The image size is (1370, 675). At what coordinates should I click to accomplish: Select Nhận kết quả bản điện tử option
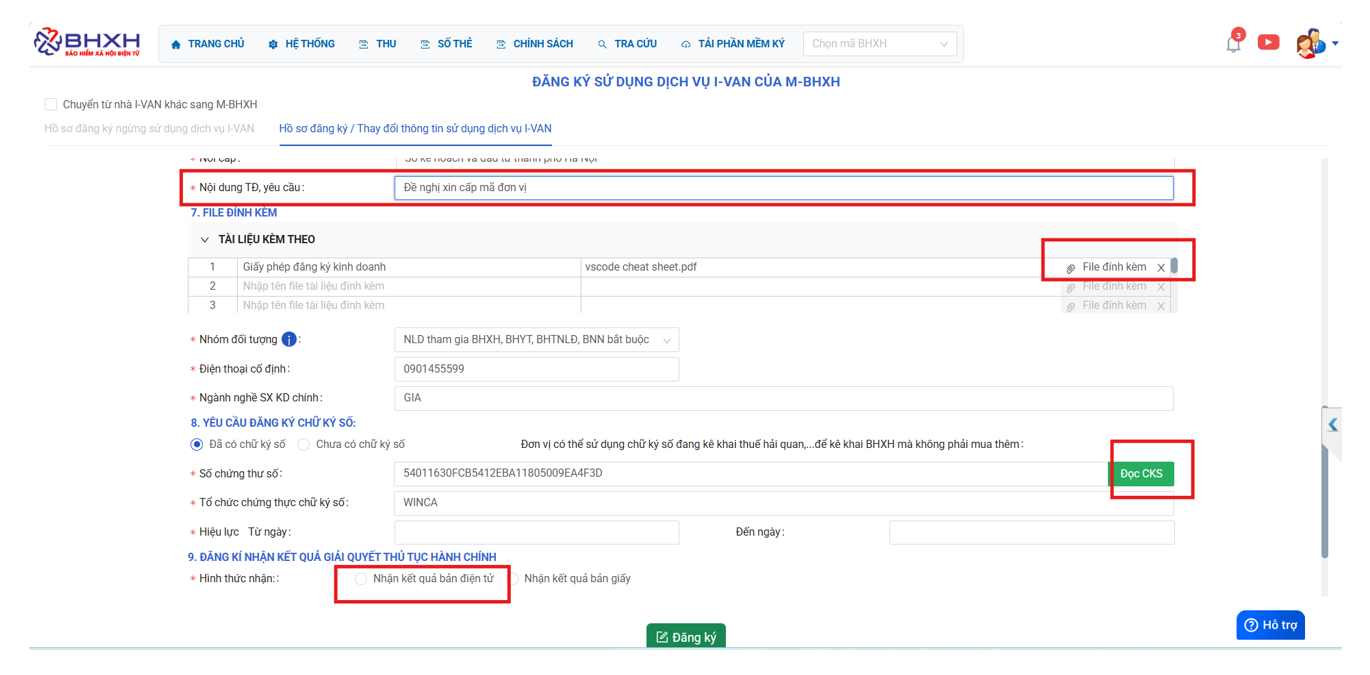[x=361, y=579]
